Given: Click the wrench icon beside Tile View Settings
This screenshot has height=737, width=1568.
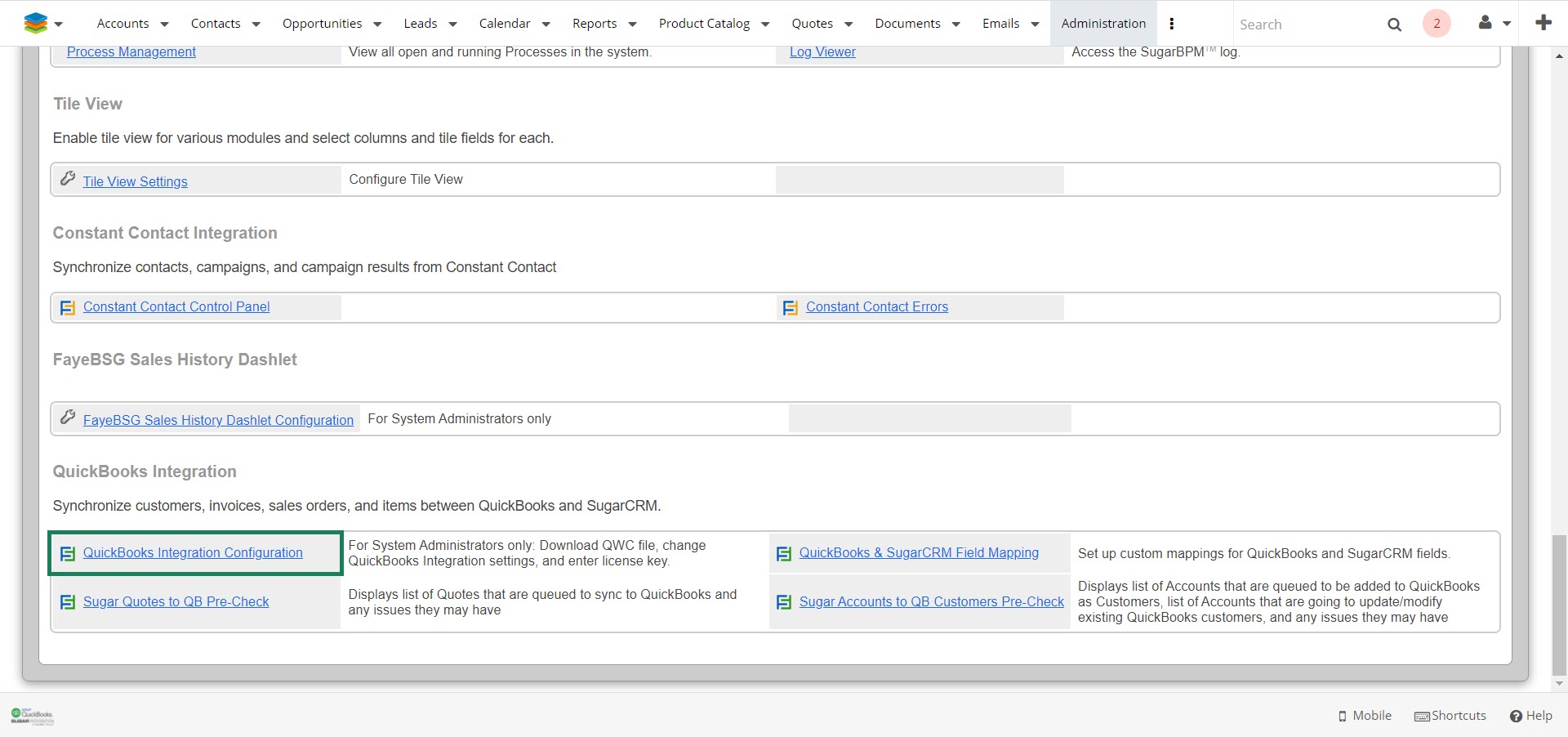Looking at the screenshot, I should coord(69,179).
